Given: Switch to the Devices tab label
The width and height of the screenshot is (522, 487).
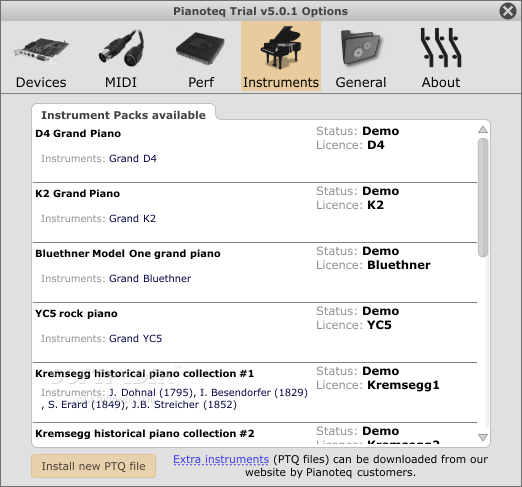Looking at the screenshot, I should pos(41,82).
